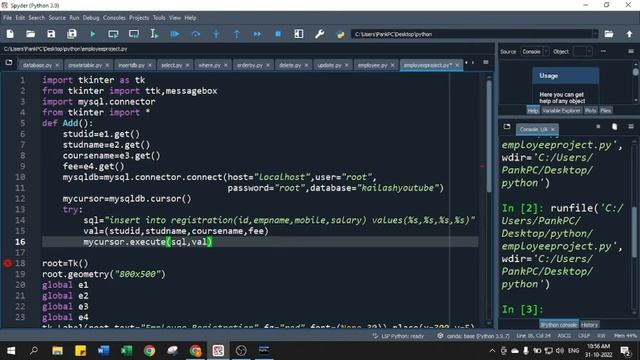Select the IPython console tab

[559, 325]
